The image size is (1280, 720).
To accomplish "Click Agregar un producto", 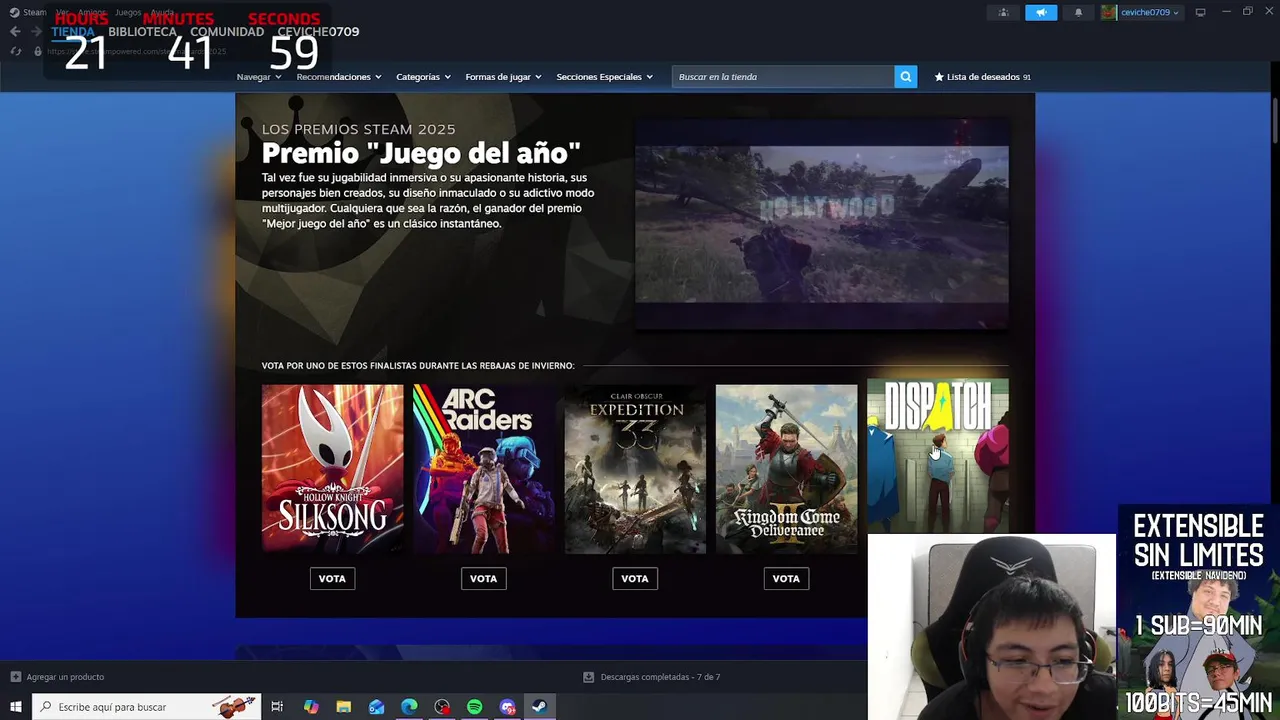I will [65, 677].
